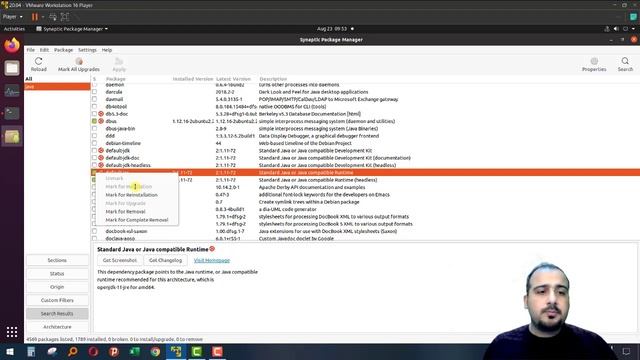Click the Get Screenshot button
This screenshot has height=360, width=640.
pyautogui.click(x=120, y=260)
